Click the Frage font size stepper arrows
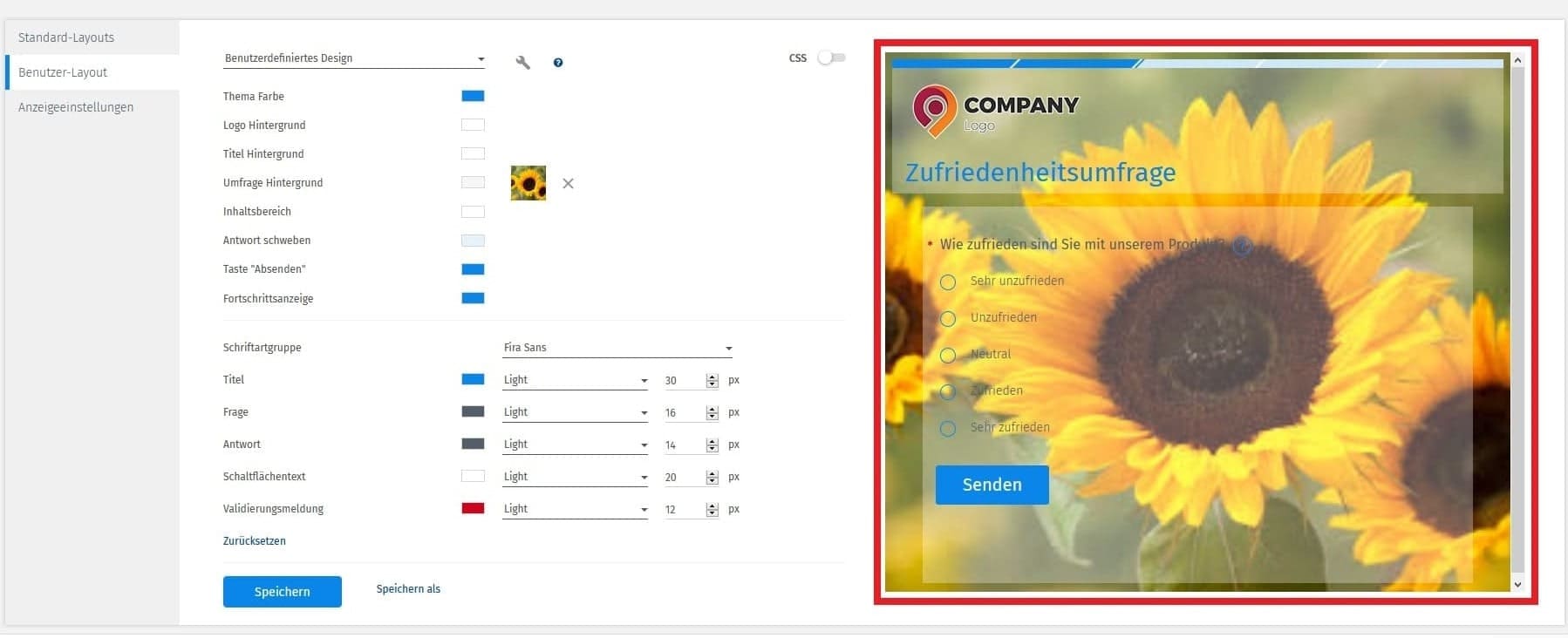The height and width of the screenshot is (638, 1568). pos(712,413)
